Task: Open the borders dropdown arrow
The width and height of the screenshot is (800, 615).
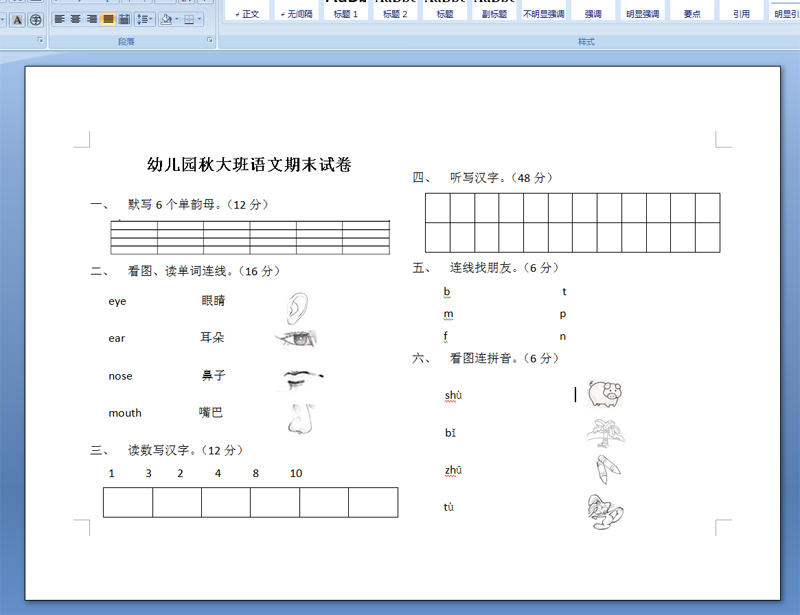Action: [199, 19]
